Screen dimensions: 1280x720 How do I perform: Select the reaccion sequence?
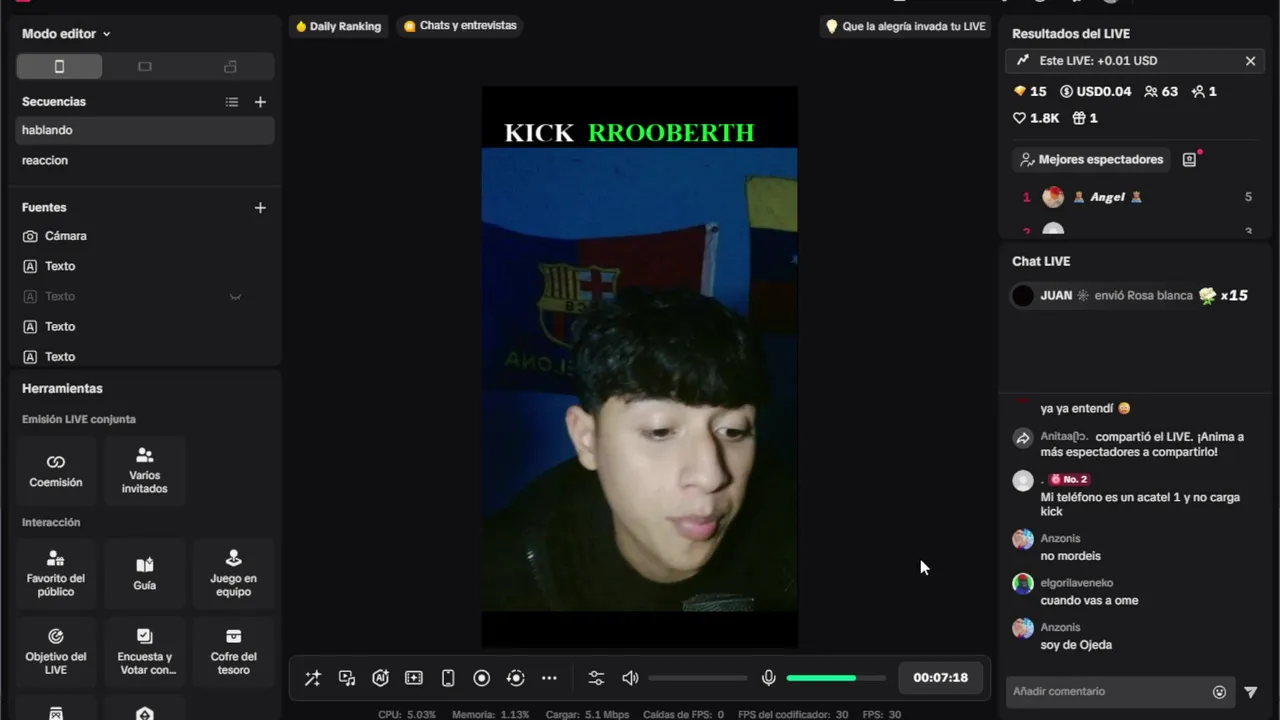click(145, 160)
